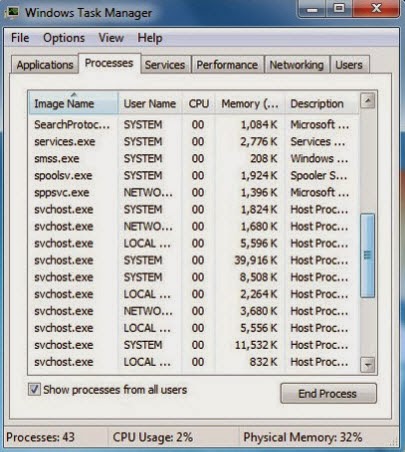Image resolution: width=405 pixels, height=452 pixels.
Task: Select svchost.exe using 832 K memory
Action: tap(194, 362)
